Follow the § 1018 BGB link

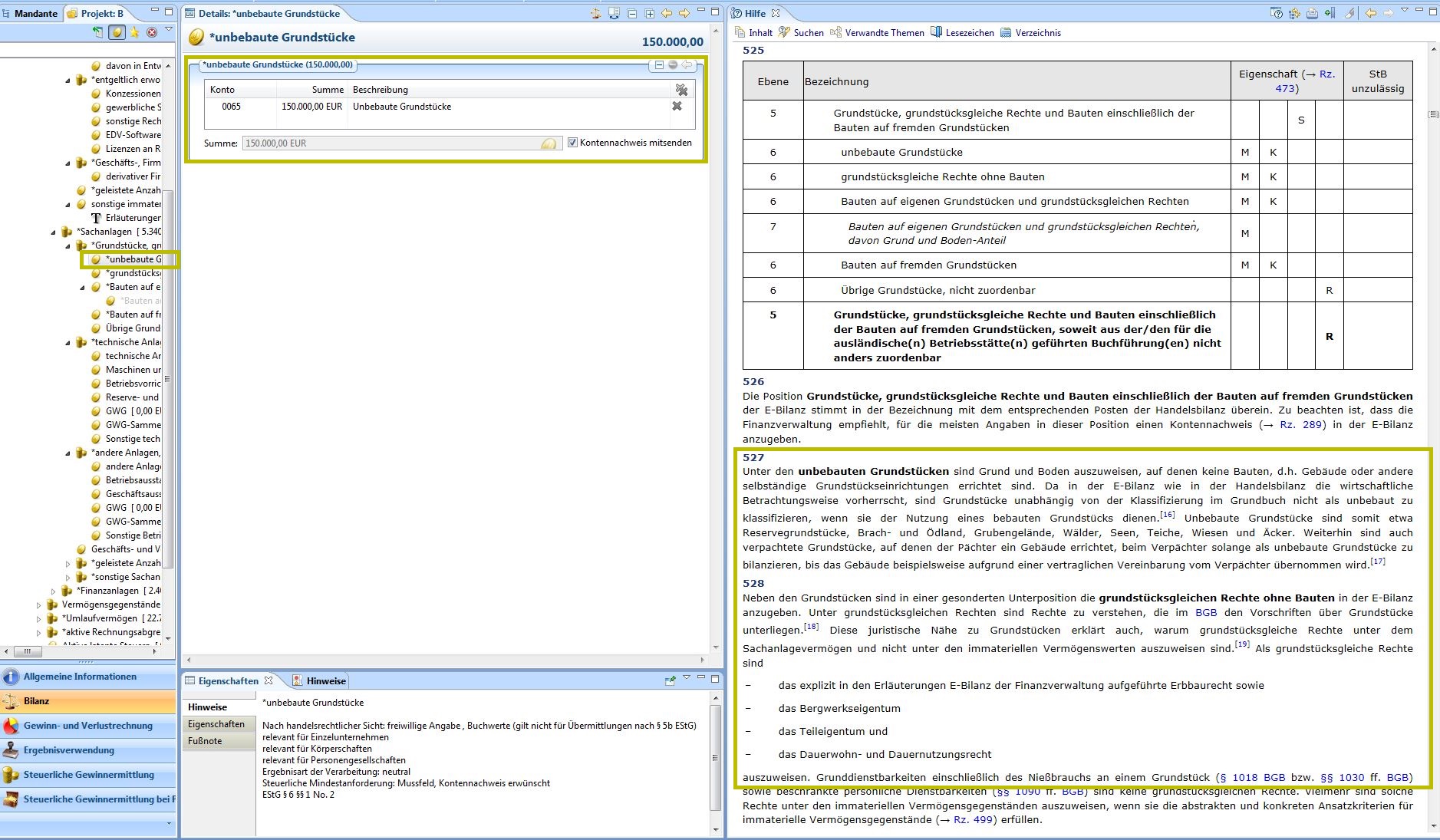point(1252,777)
